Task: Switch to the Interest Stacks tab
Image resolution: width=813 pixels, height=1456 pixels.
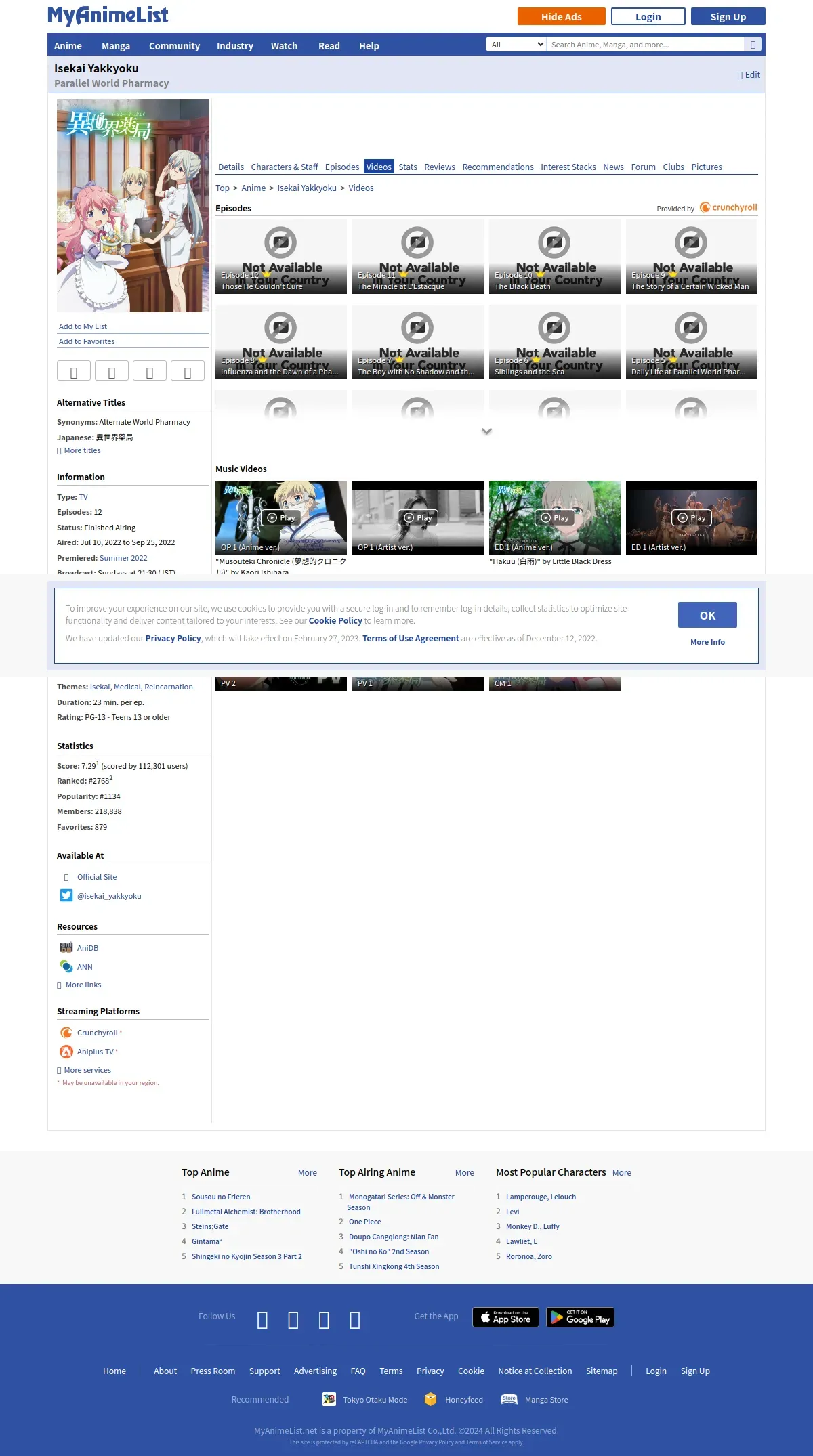Action: tap(568, 167)
